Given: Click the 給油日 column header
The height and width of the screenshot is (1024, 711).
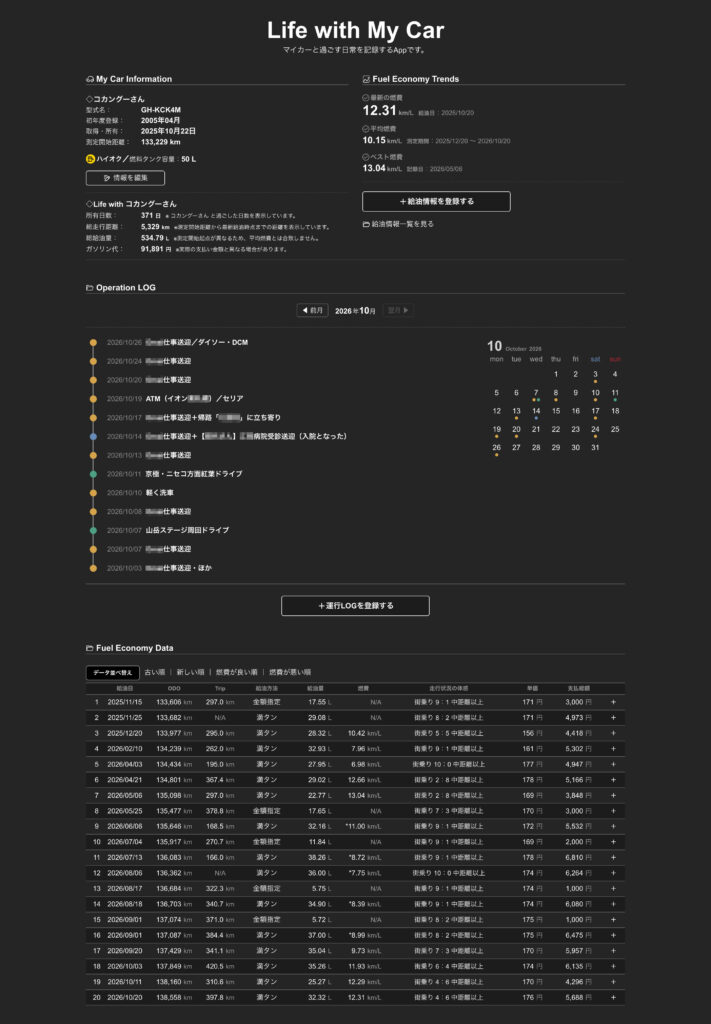Looking at the screenshot, I should click(124, 688).
